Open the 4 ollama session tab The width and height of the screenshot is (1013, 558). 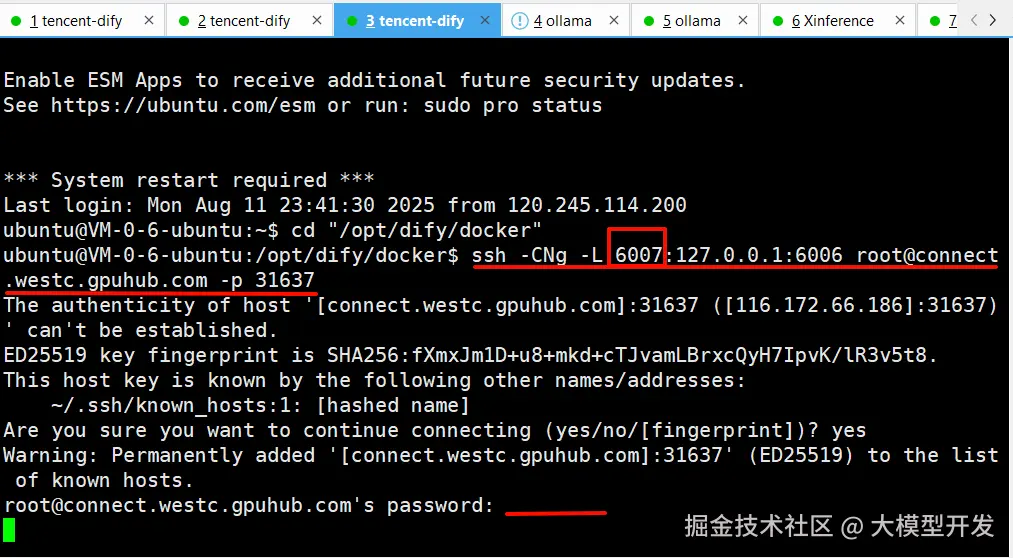tap(562, 20)
